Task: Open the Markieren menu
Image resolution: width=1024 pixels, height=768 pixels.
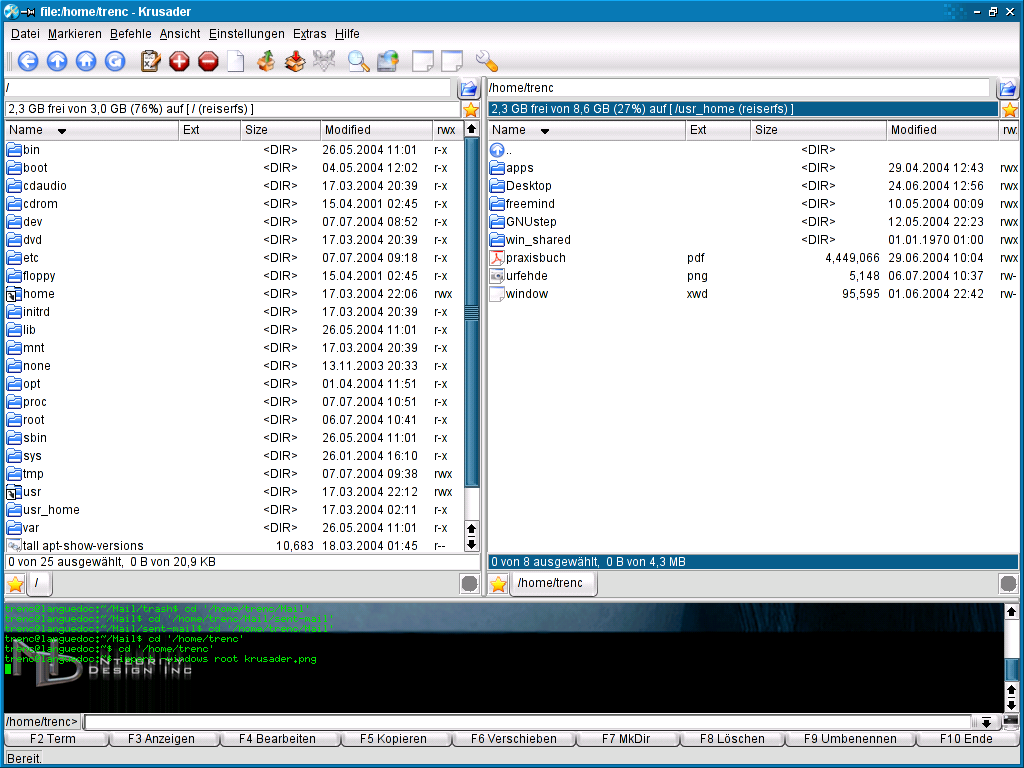Action: (74, 34)
